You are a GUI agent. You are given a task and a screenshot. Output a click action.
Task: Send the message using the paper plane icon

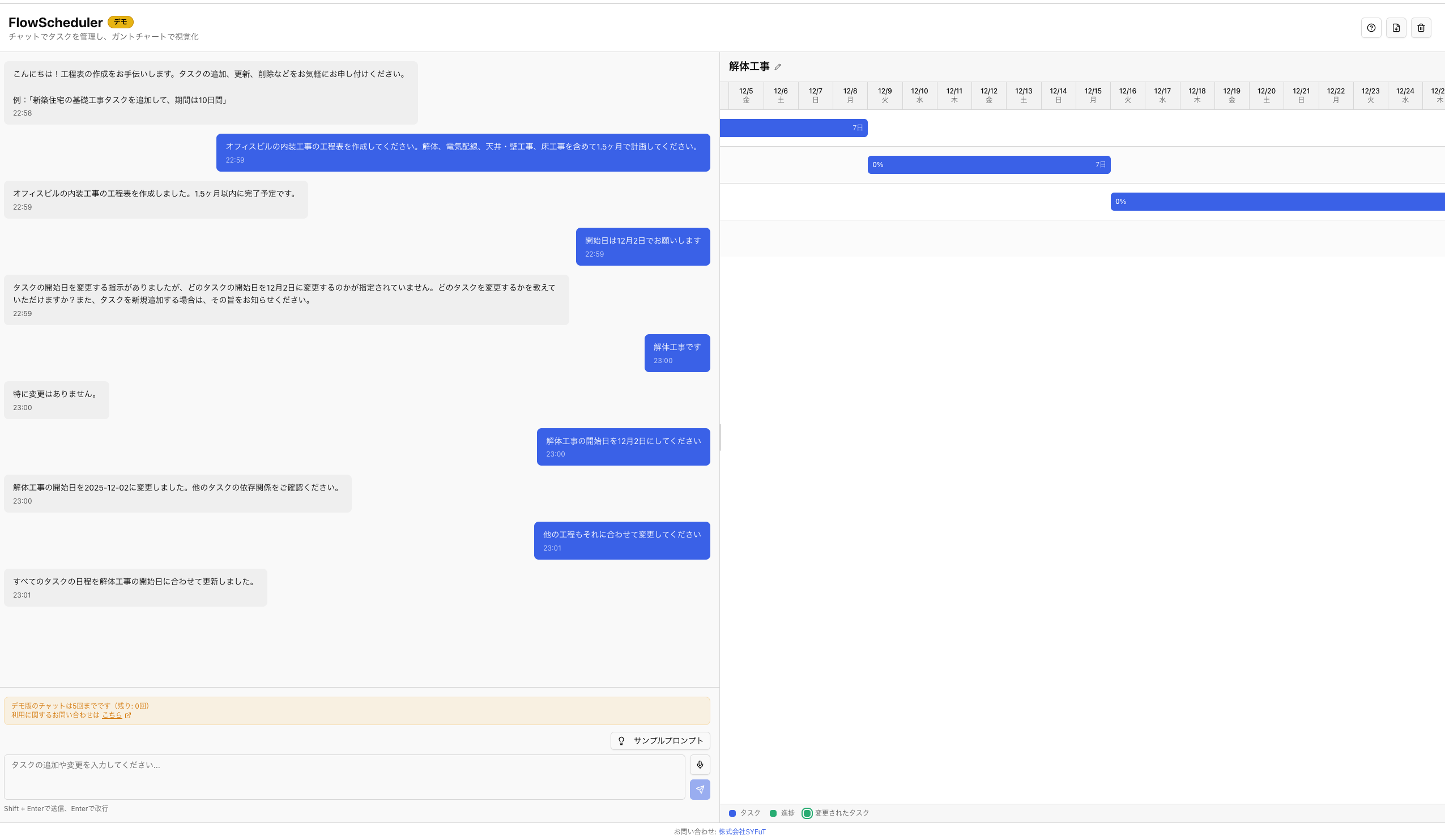700,790
